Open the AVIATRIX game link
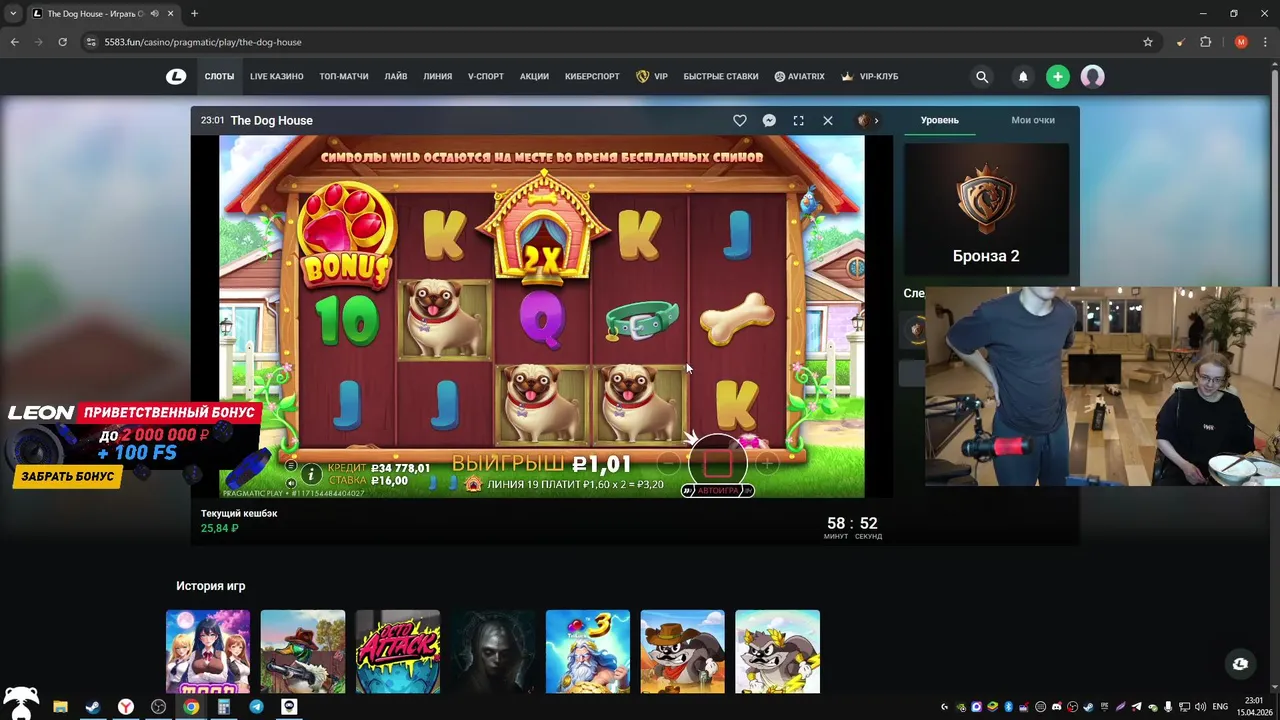Image resolution: width=1280 pixels, height=720 pixels. tap(800, 77)
